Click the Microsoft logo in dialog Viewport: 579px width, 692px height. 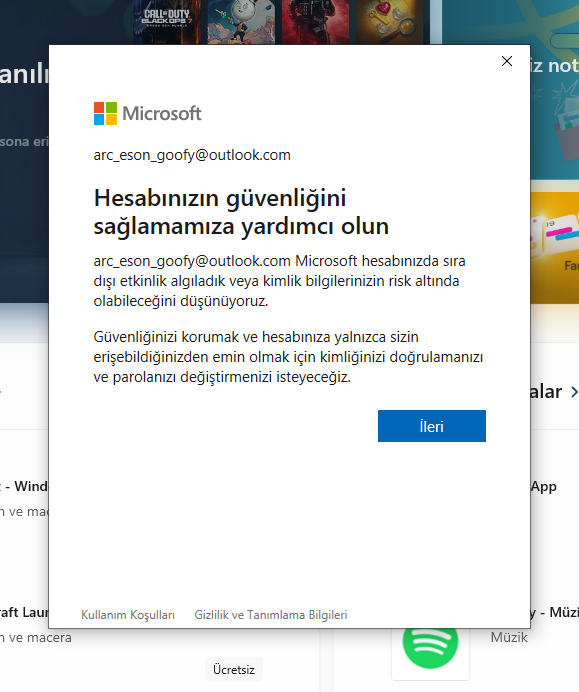pyautogui.click(x=147, y=113)
